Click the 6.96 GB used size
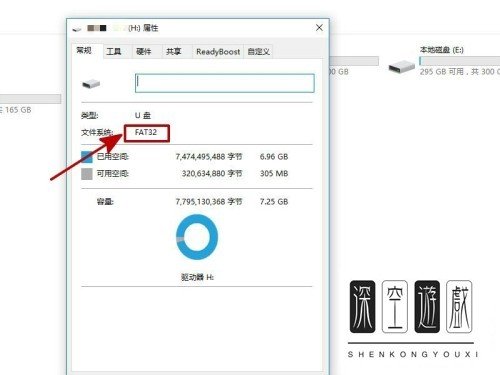This screenshot has width=500, height=375. (x=274, y=157)
